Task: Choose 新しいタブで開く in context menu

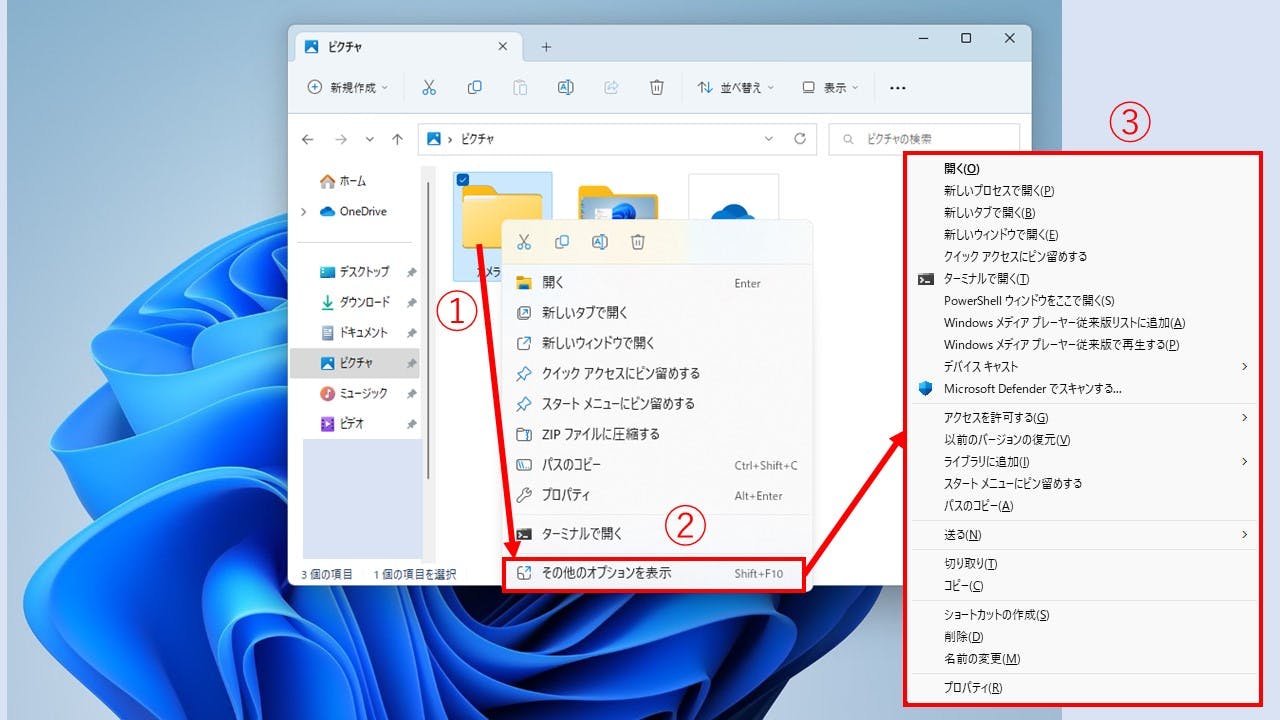Action: coord(656,313)
